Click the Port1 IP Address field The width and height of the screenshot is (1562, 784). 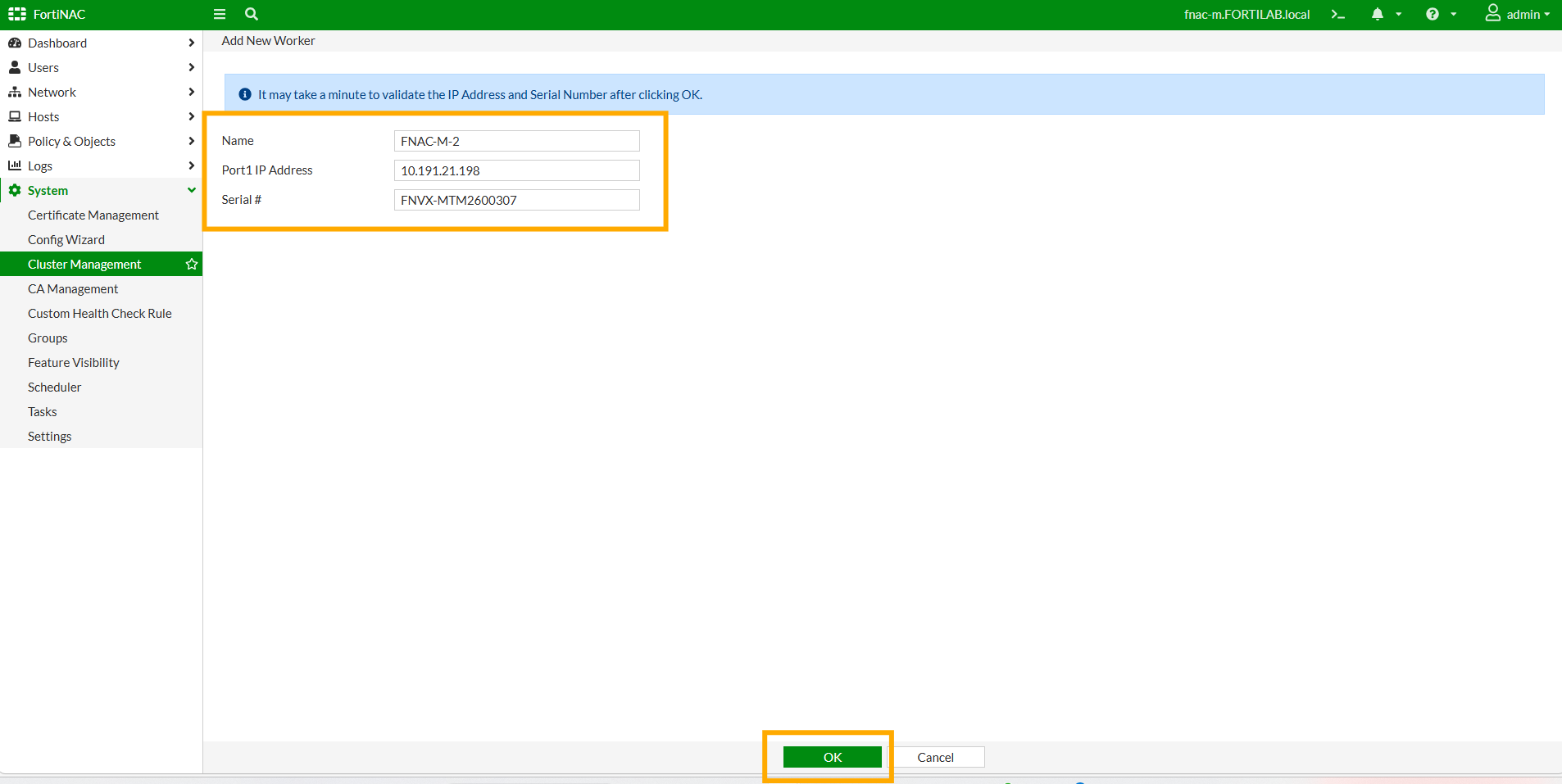[x=516, y=170]
